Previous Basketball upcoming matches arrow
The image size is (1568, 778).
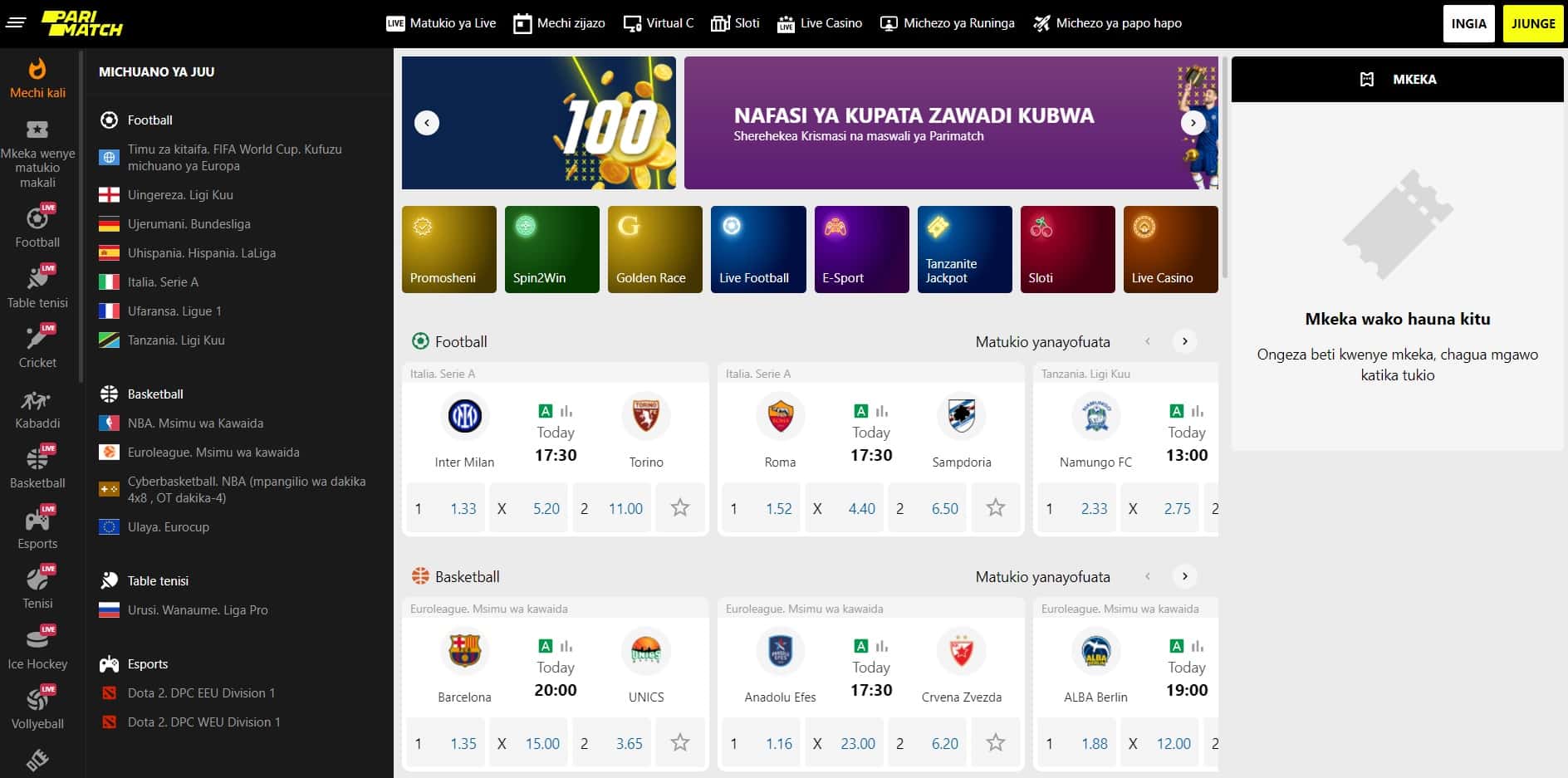click(x=1148, y=576)
